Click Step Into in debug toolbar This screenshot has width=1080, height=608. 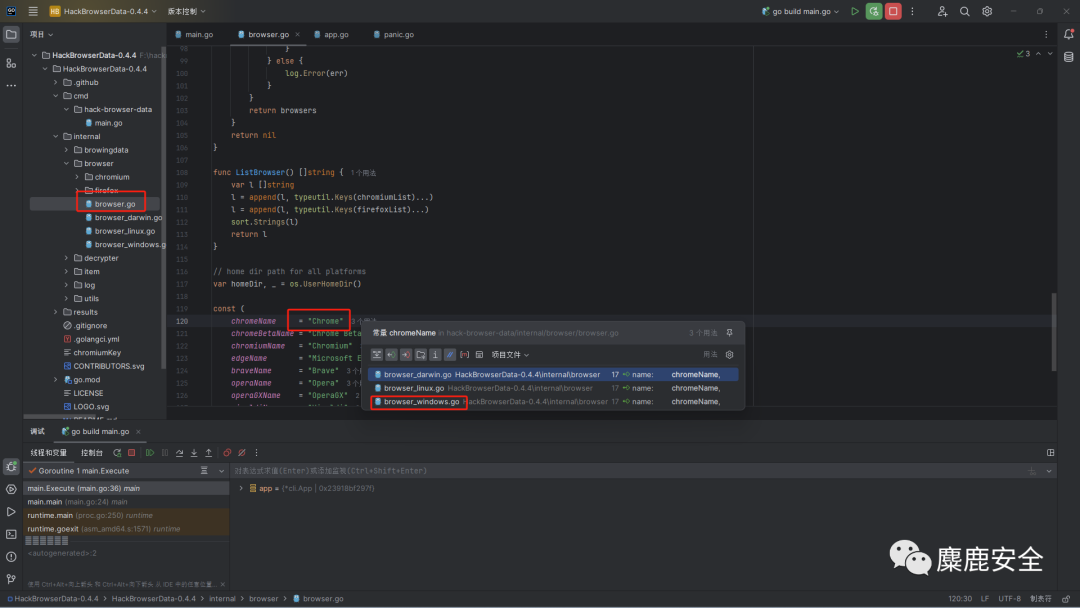coord(194,452)
